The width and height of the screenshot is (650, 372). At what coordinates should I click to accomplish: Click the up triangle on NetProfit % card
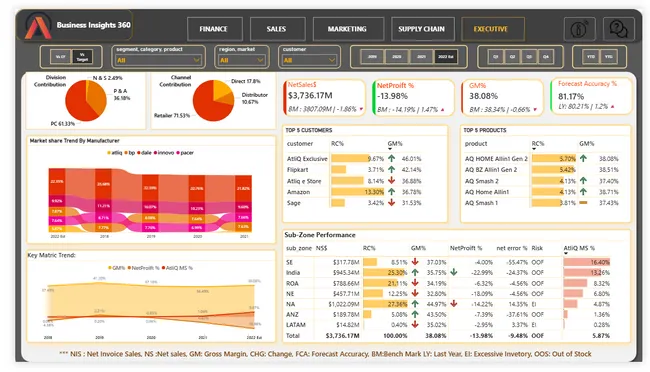click(x=442, y=110)
